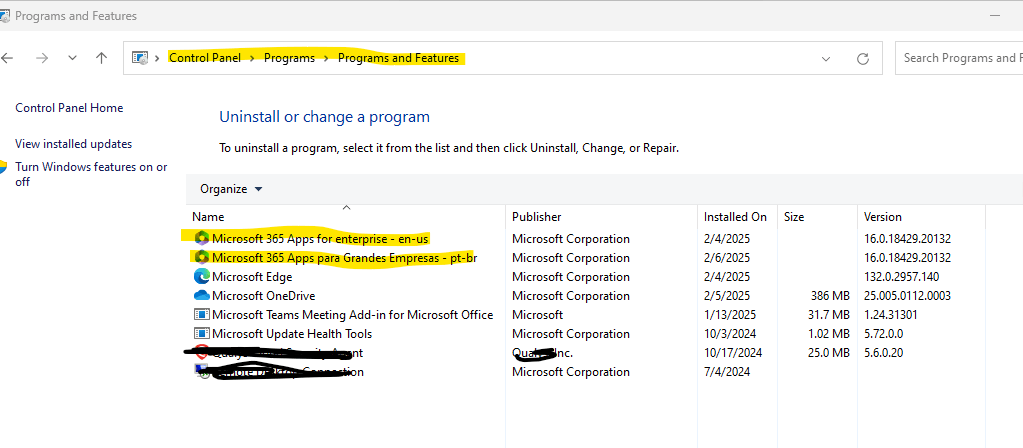The image size is (1023, 448).
Task: Click Programs and Features breadcrumb
Action: 398,58
